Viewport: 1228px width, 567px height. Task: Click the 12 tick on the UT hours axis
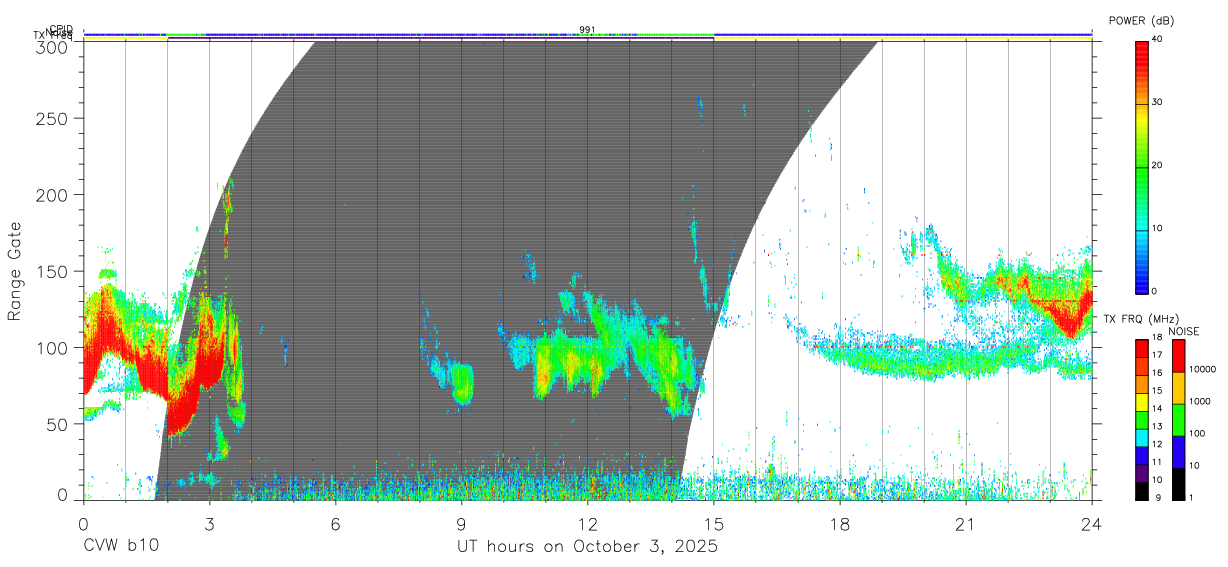coord(588,525)
